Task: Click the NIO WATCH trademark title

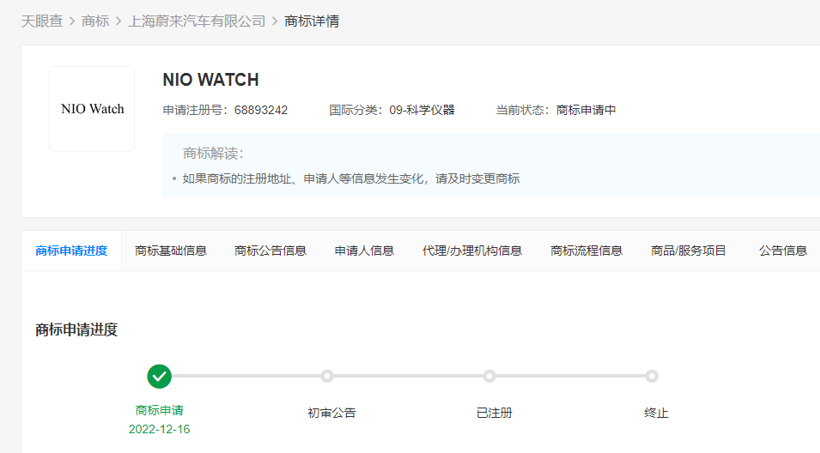Action: [x=210, y=80]
